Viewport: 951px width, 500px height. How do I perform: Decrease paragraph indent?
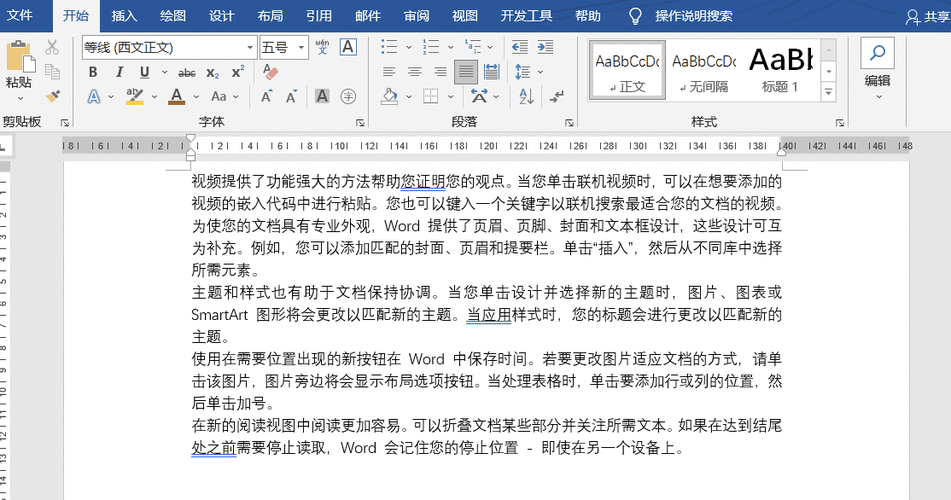point(519,47)
